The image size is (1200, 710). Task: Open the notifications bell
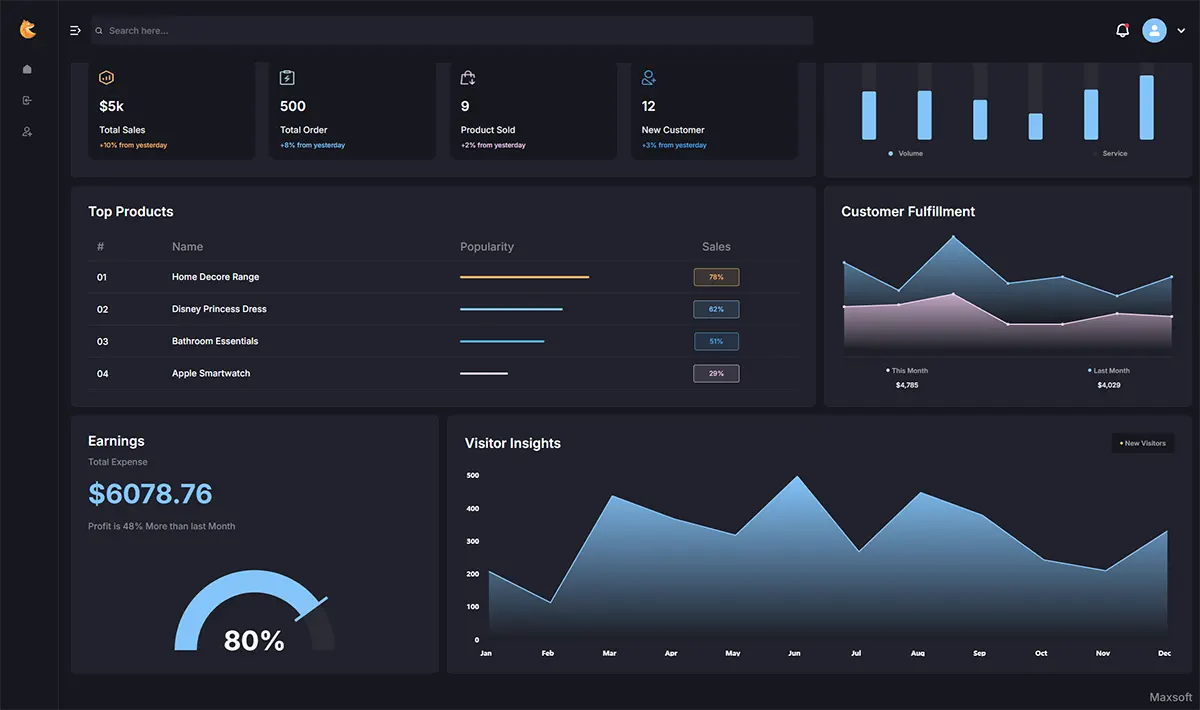tap(1123, 30)
